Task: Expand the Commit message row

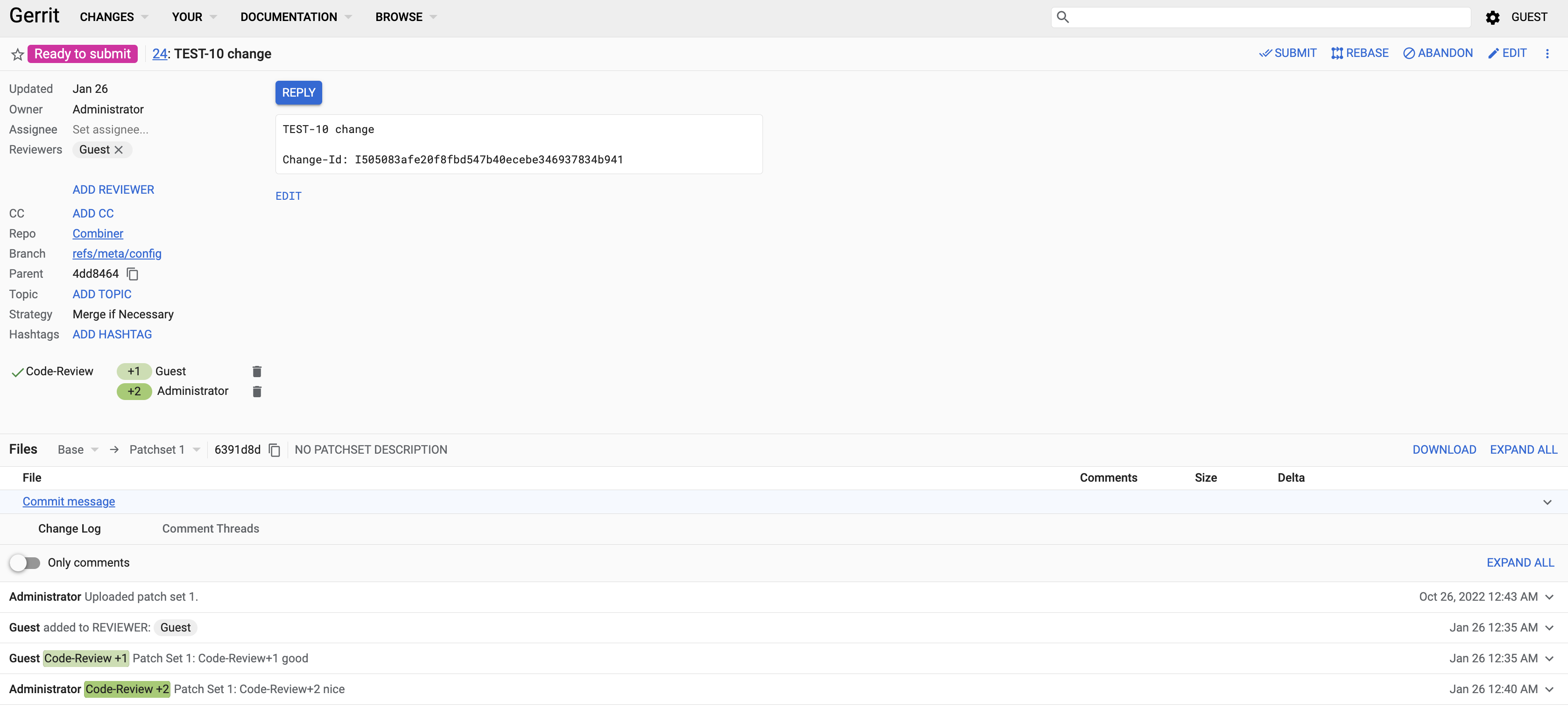Action: pyautogui.click(x=1547, y=501)
